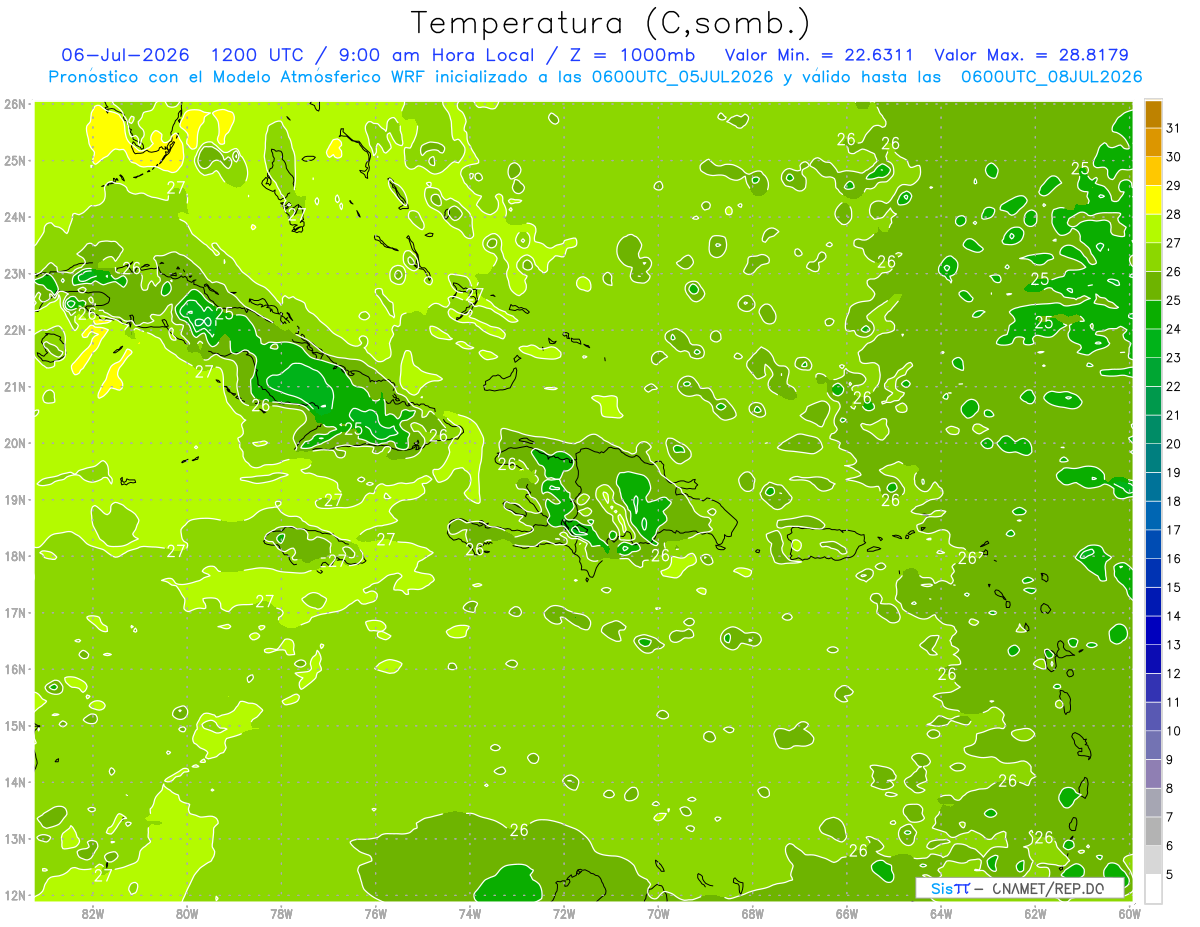This screenshot has height=927, width=1200.
Task: Click the '14N' latitude axis label
Action: [15, 782]
